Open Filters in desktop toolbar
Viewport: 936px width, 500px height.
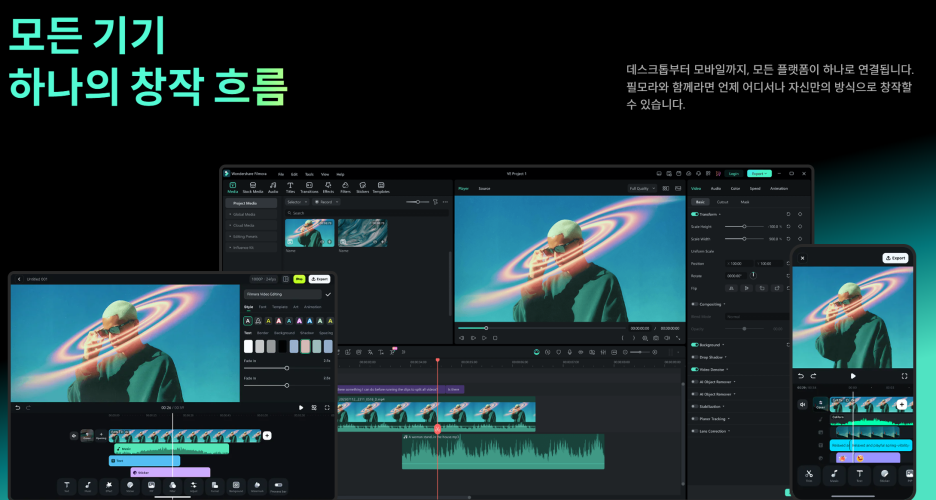(345, 185)
